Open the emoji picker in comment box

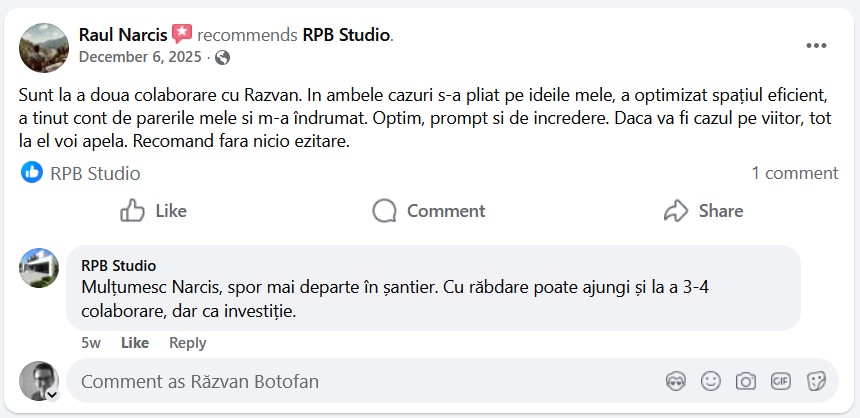point(711,381)
